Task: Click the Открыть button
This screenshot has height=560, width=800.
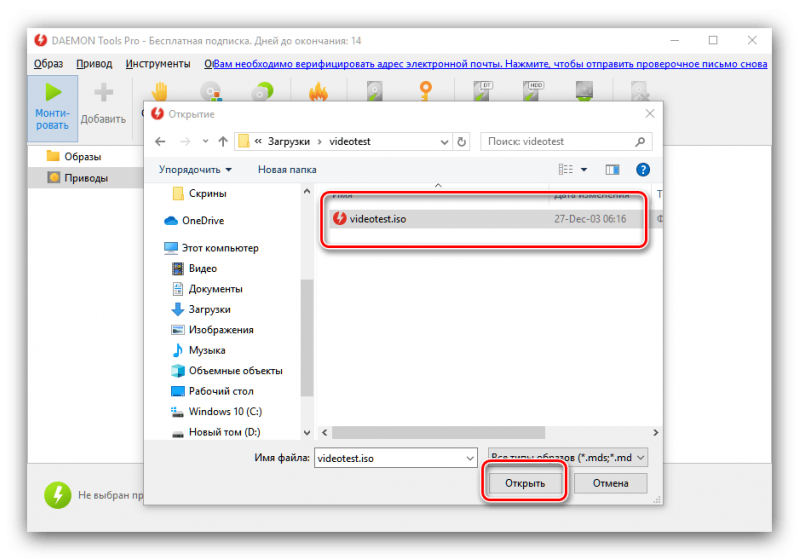Action: pyautogui.click(x=525, y=483)
